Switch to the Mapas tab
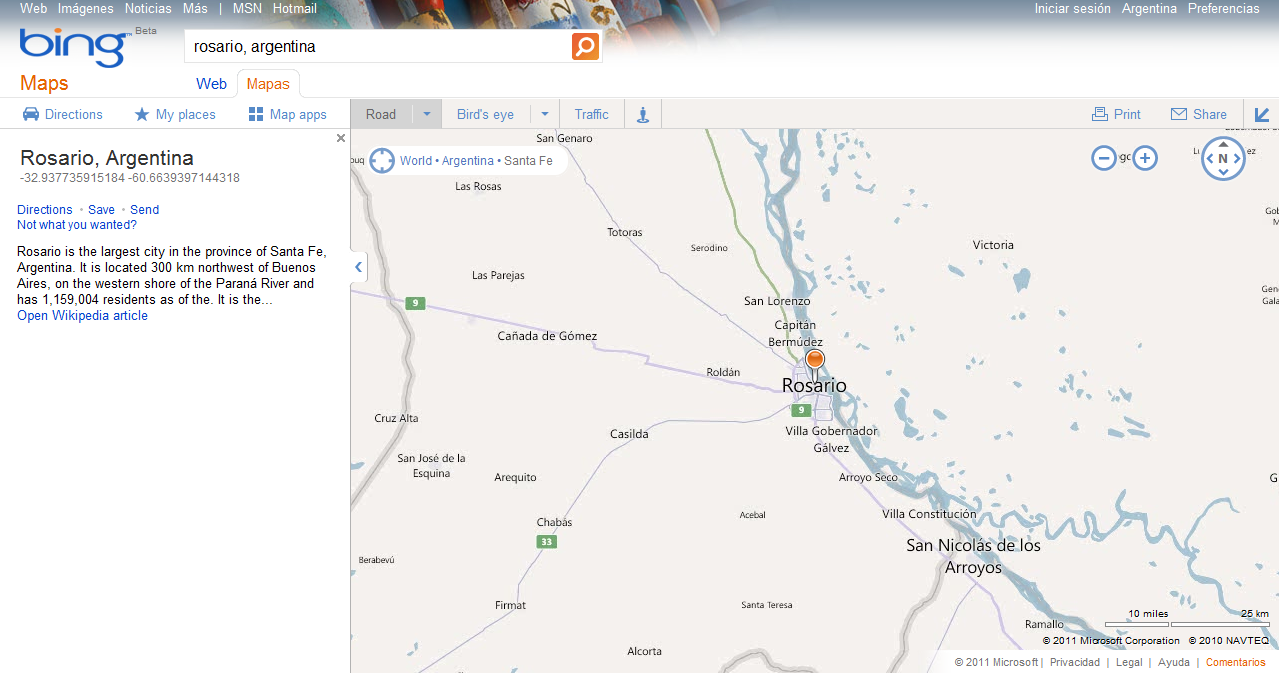The width and height of the screenshot is (1279, 673). [x=267, y=84]
